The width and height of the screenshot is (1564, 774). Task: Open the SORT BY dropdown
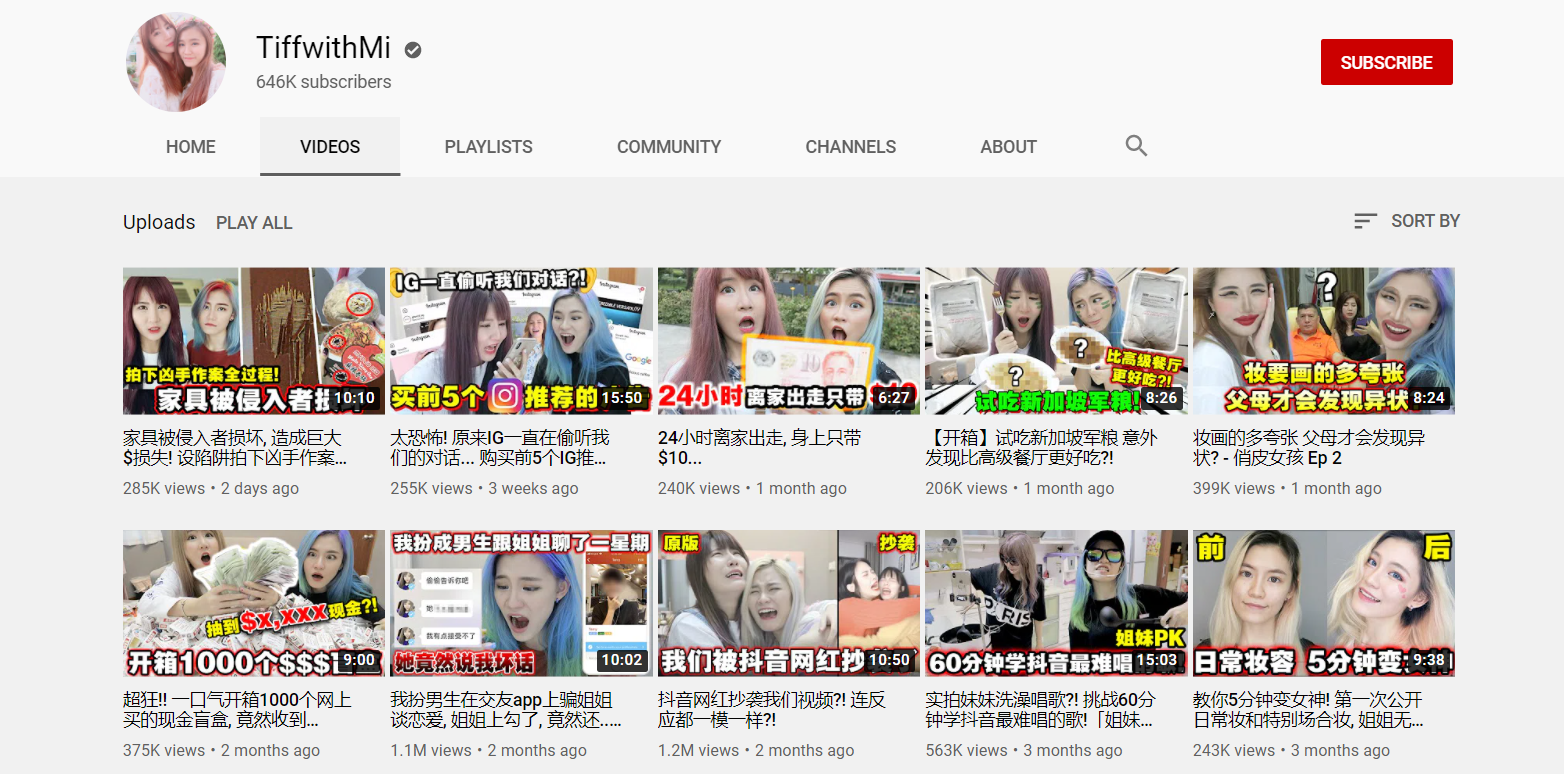(1425, 221)
